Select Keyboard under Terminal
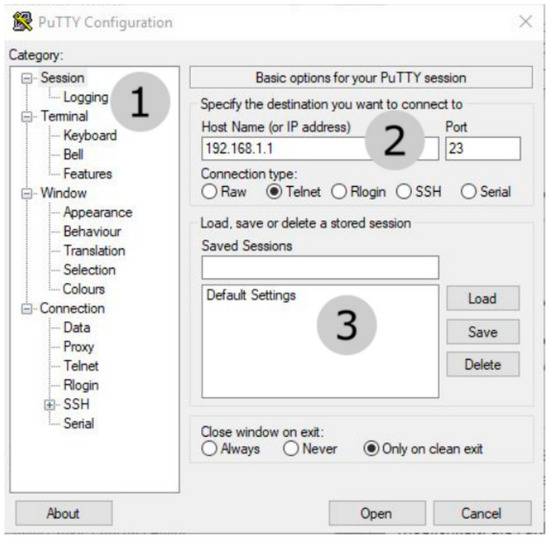The image size is (550, 538). pos(90,135)
